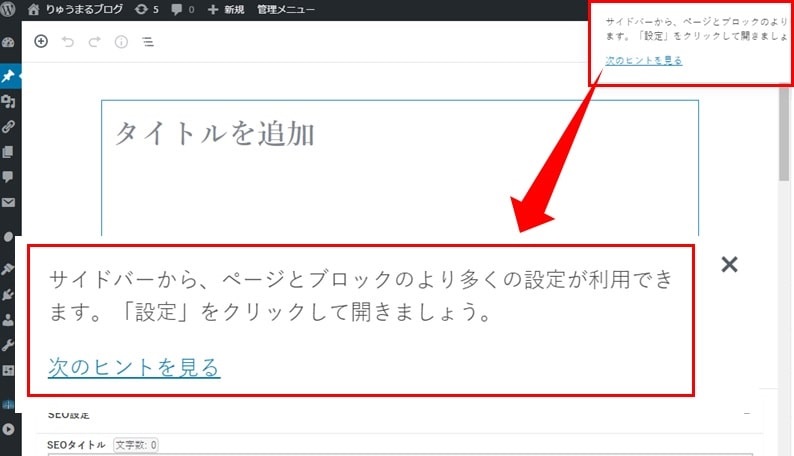Screen dimensions: 794x456
Task: Show content structure info icon
Action: coord(121,42)
